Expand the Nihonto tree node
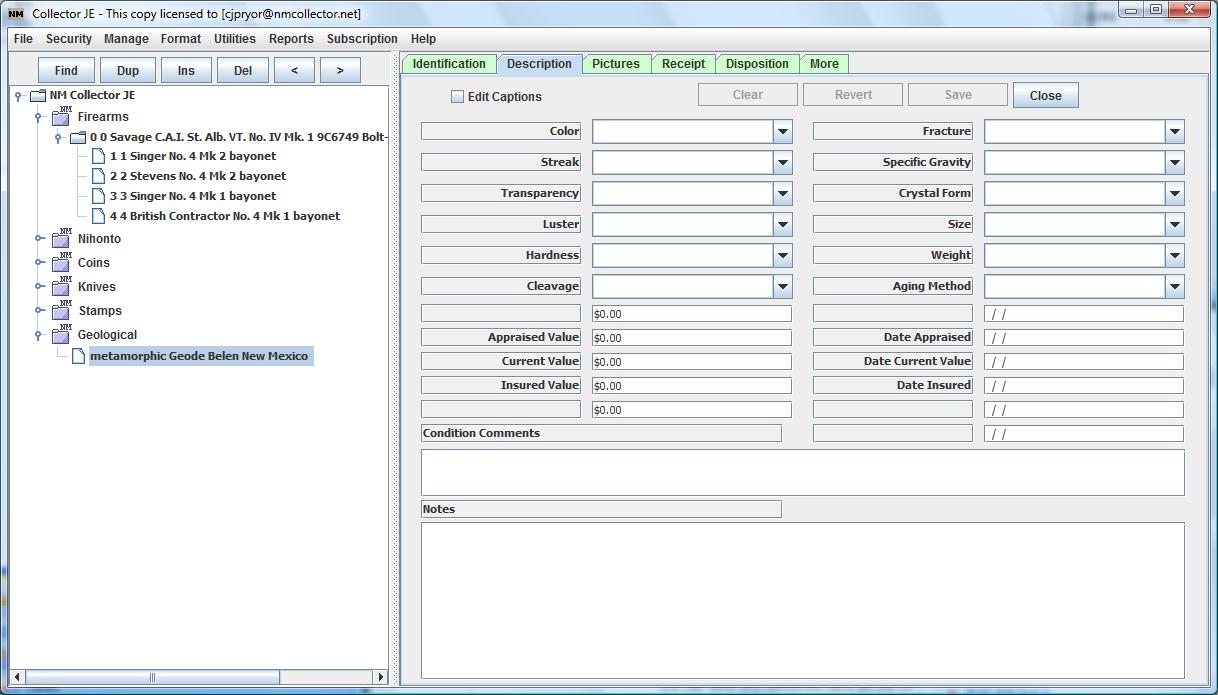The height and width of the screenshot is (695, 1218). point(39,239)
